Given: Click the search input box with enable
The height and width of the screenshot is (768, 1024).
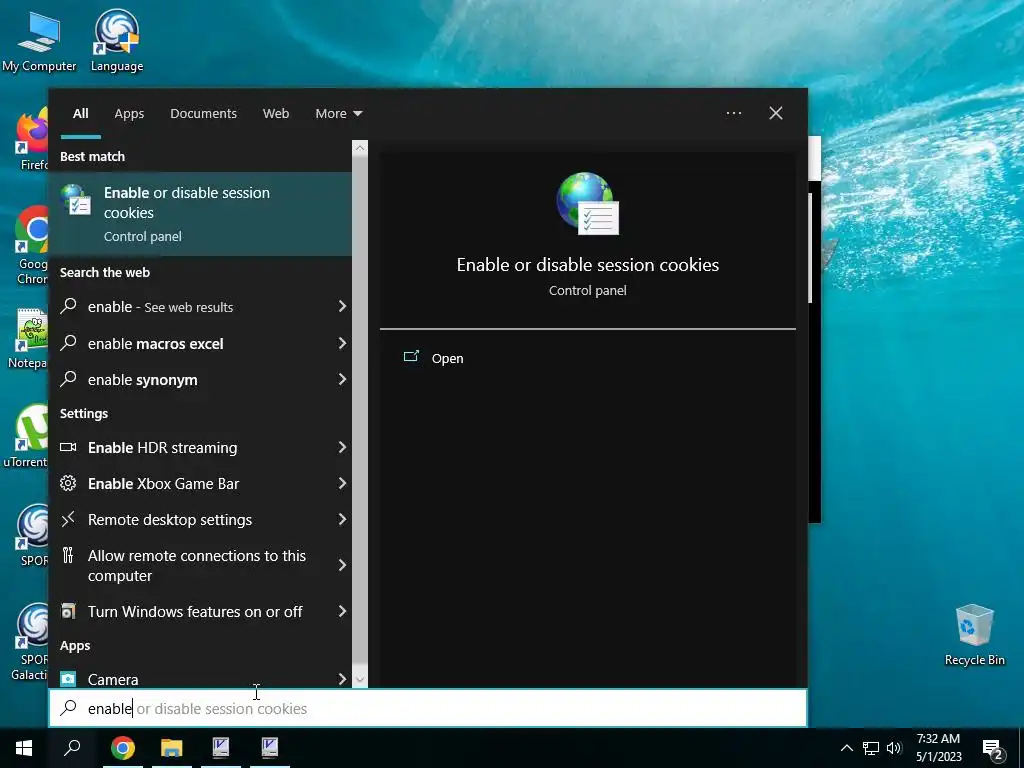Looking at the screenshot, I should coord(428,708).
